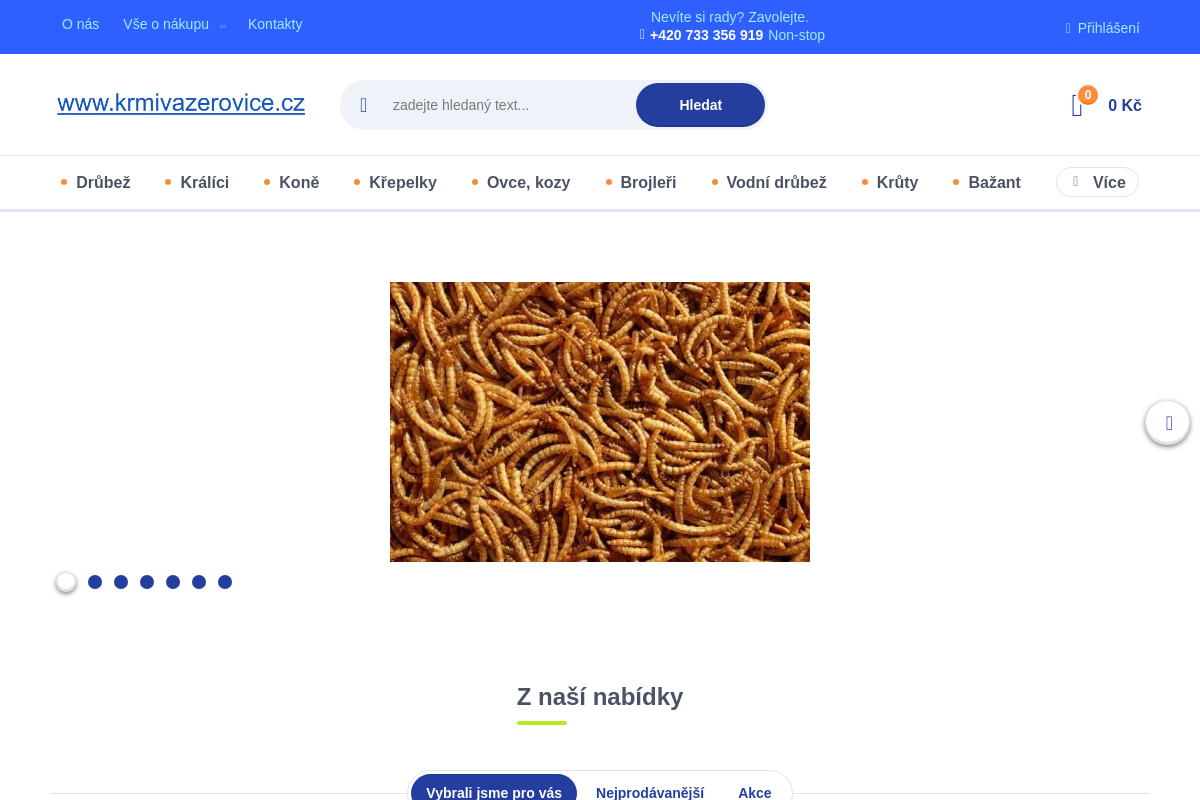Viewport: 1200px width, 800px height.
Task: Call the +420 733 356 919 number link
Action: pos(706,35)
